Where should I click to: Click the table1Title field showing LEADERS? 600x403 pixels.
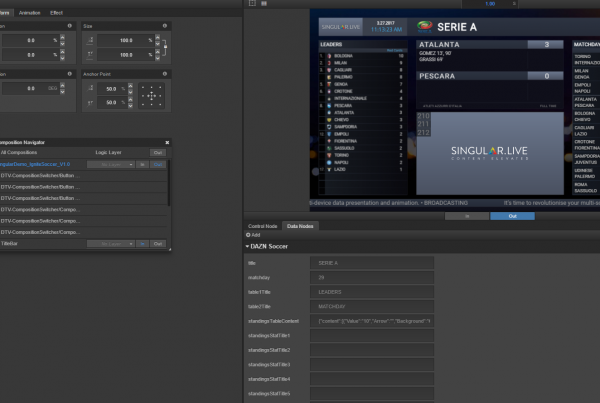(x=372, y=292)
